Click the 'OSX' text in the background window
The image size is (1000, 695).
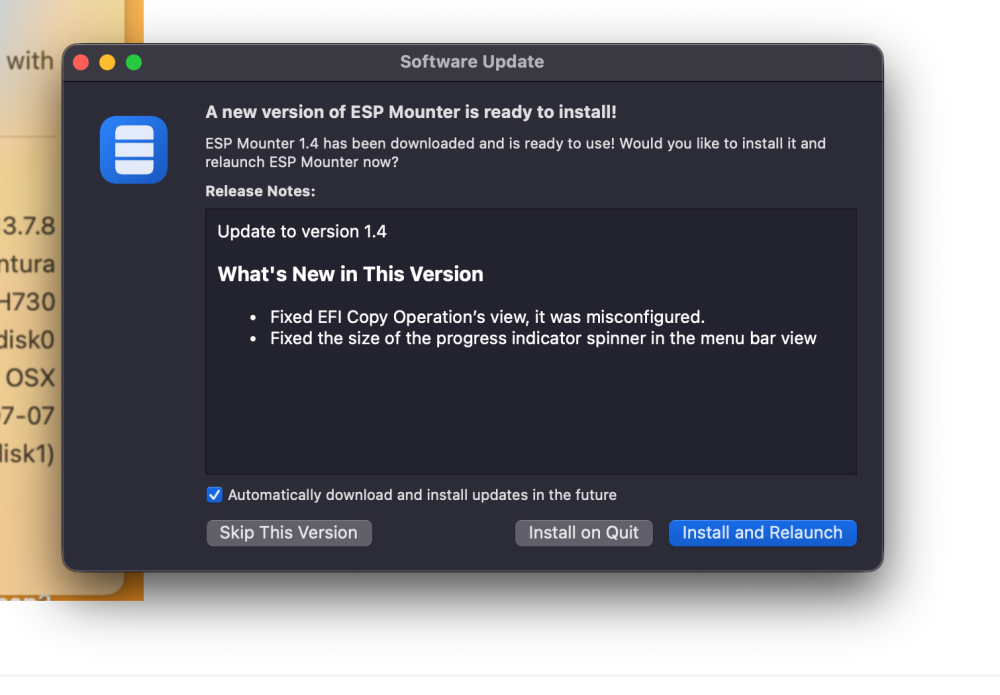tap(30, 378)
